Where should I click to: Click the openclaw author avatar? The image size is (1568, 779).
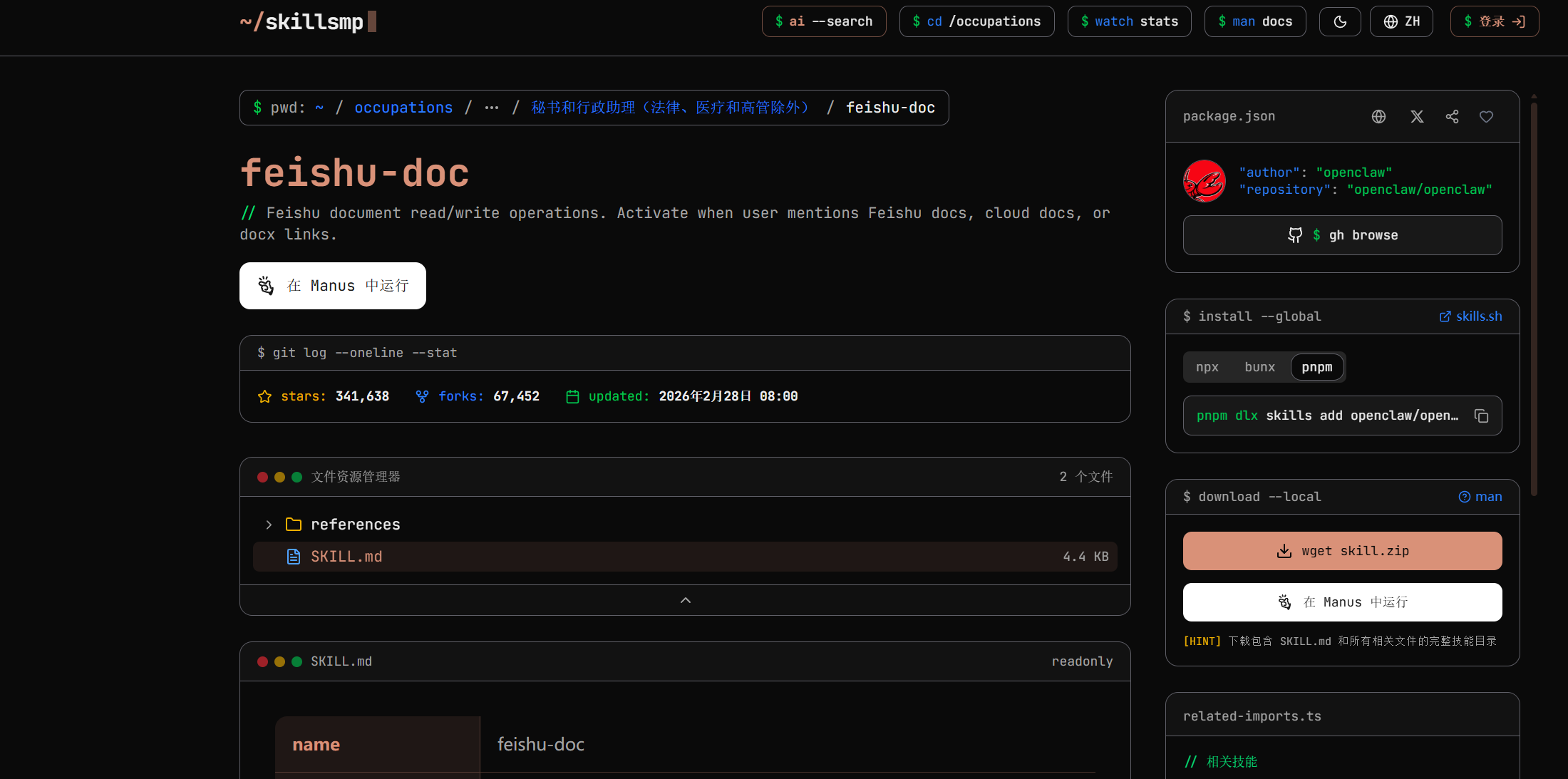pyautogui.click(x=1204, y=181)
